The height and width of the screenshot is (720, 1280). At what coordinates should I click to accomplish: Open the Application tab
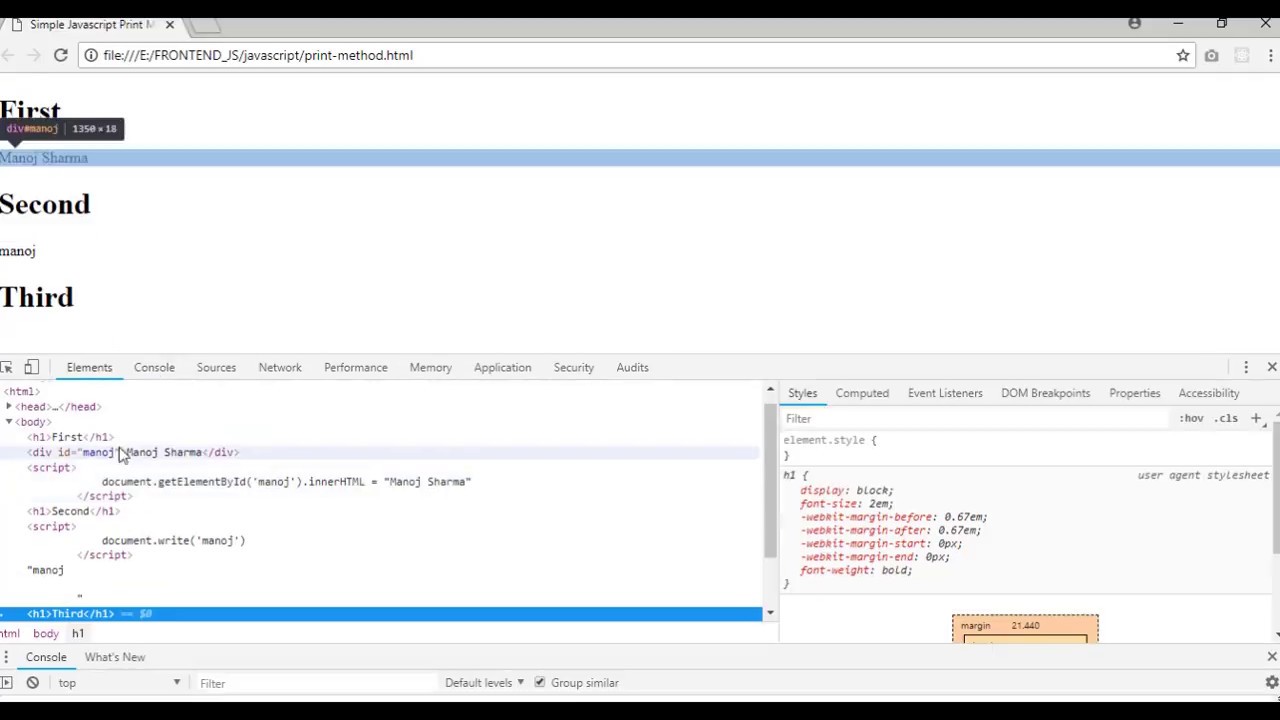coord(502,367)
